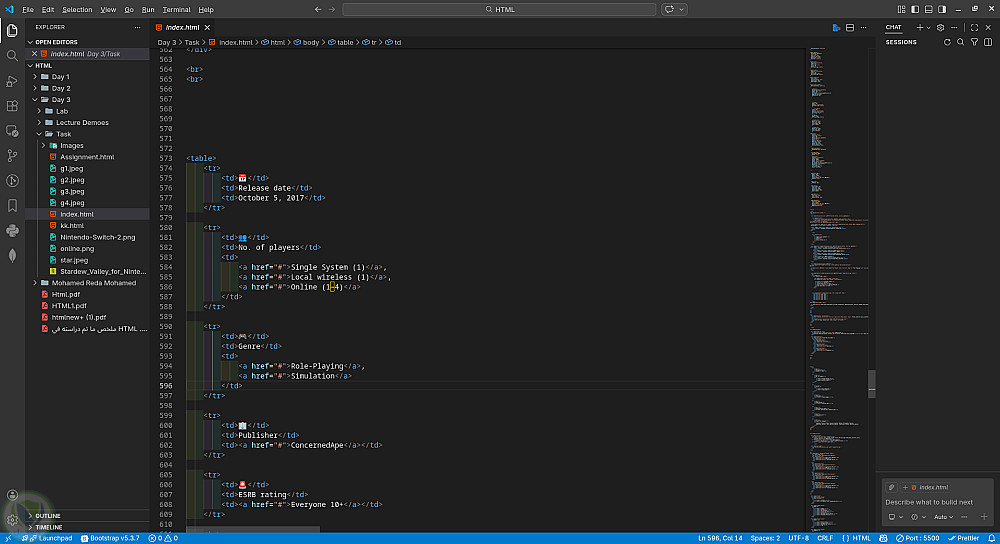Open the Manage gear icon
This screenshot has height=544, width=1000.
(12, 520)
